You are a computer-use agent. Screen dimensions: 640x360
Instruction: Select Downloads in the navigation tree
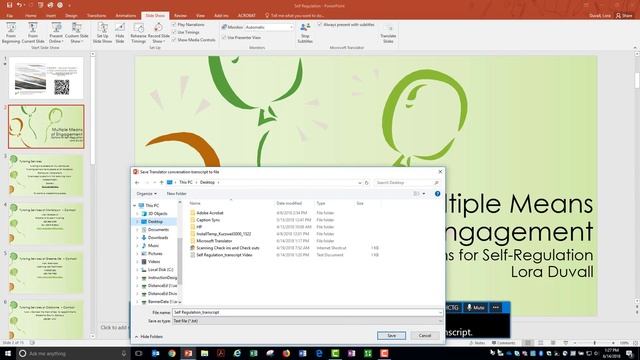(x=158, y=238)
